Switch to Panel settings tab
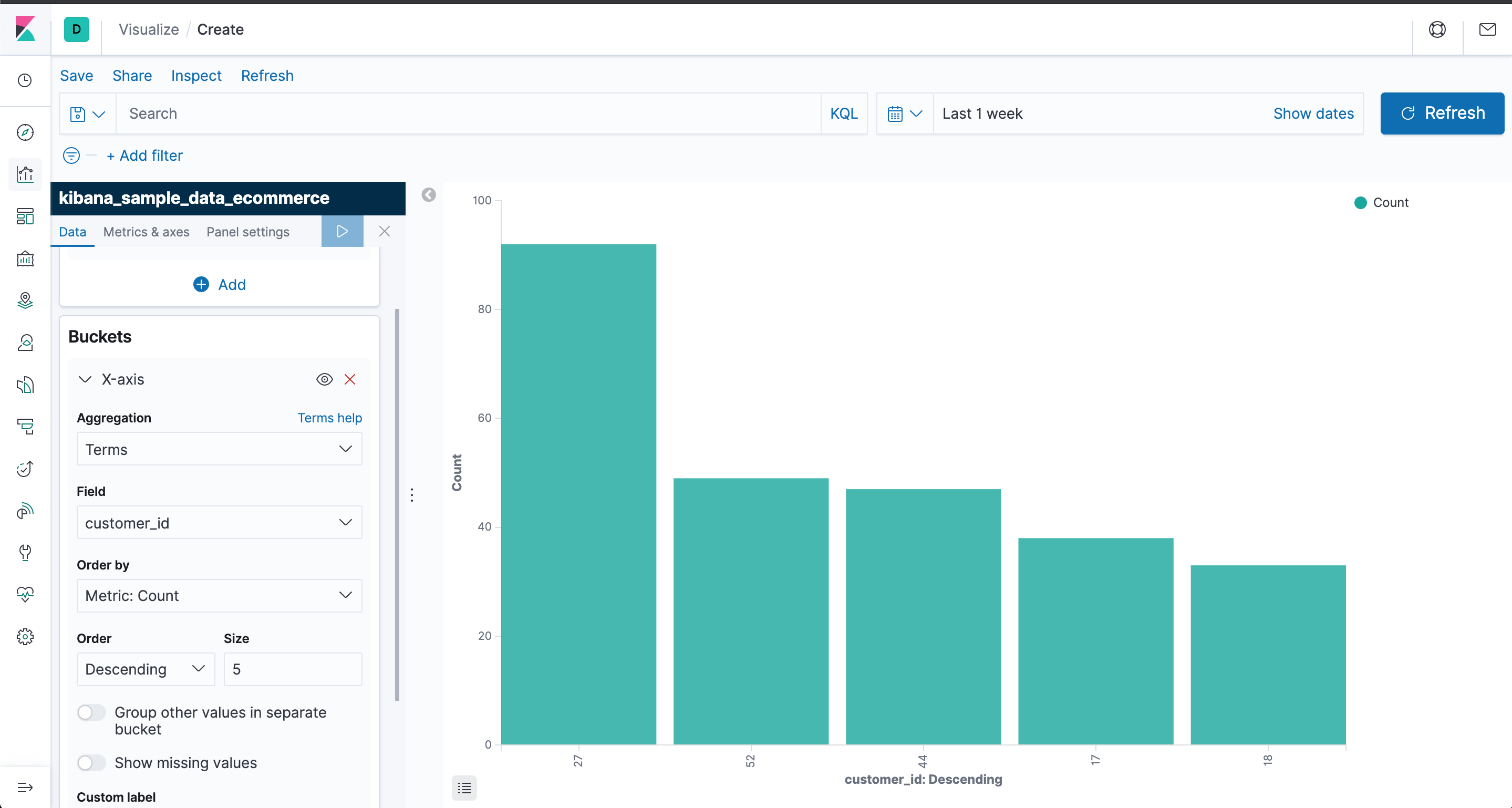This screenshot has width=1512, height=808. tap(247, 232)
